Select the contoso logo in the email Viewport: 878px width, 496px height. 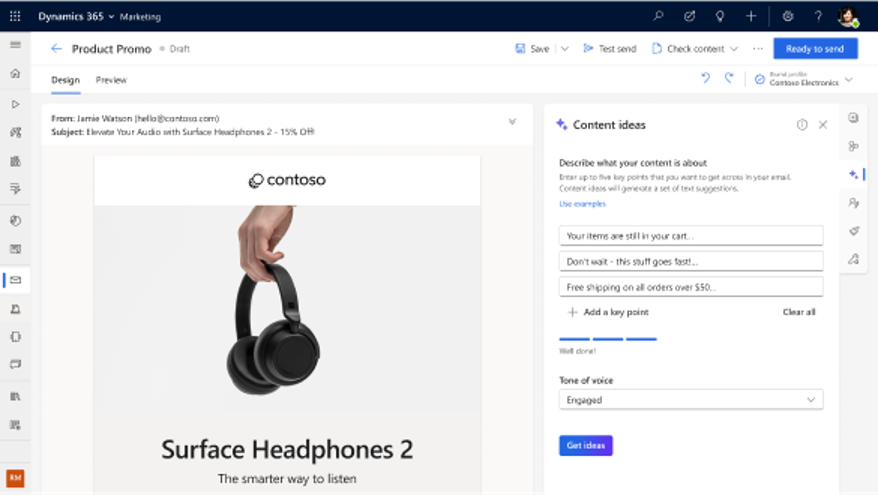pos(287,180)
